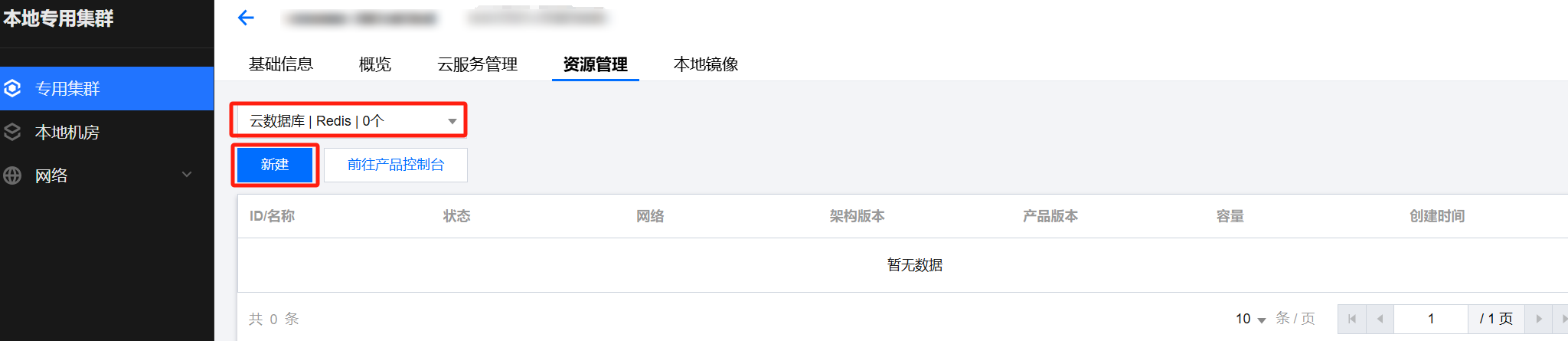Image resolution: width=1568 pixels, height=341 pixels.
Task: Go to first page pagination icon
Action: (1352, 319)
